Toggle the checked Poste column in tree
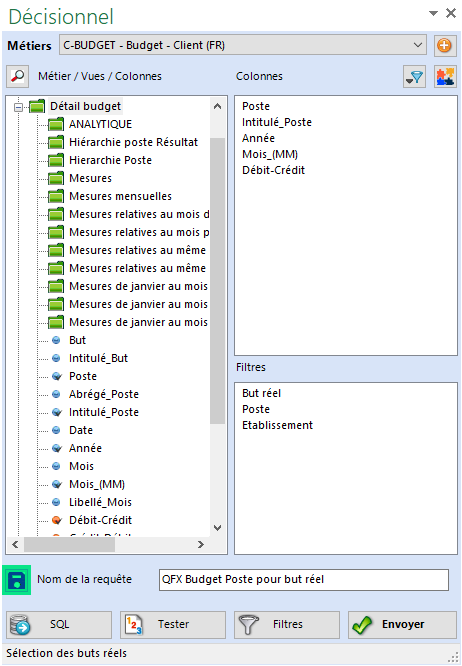The width and height of the screenshot is (462, 666). click(56, 376)
